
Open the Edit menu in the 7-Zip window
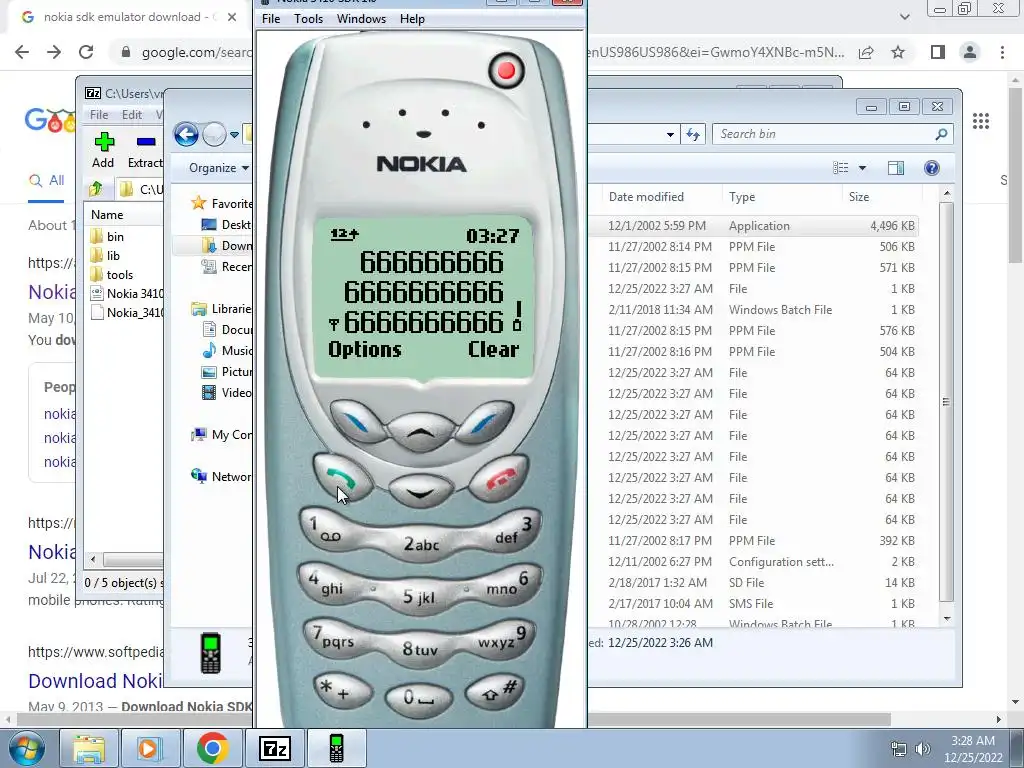(131, 114)
